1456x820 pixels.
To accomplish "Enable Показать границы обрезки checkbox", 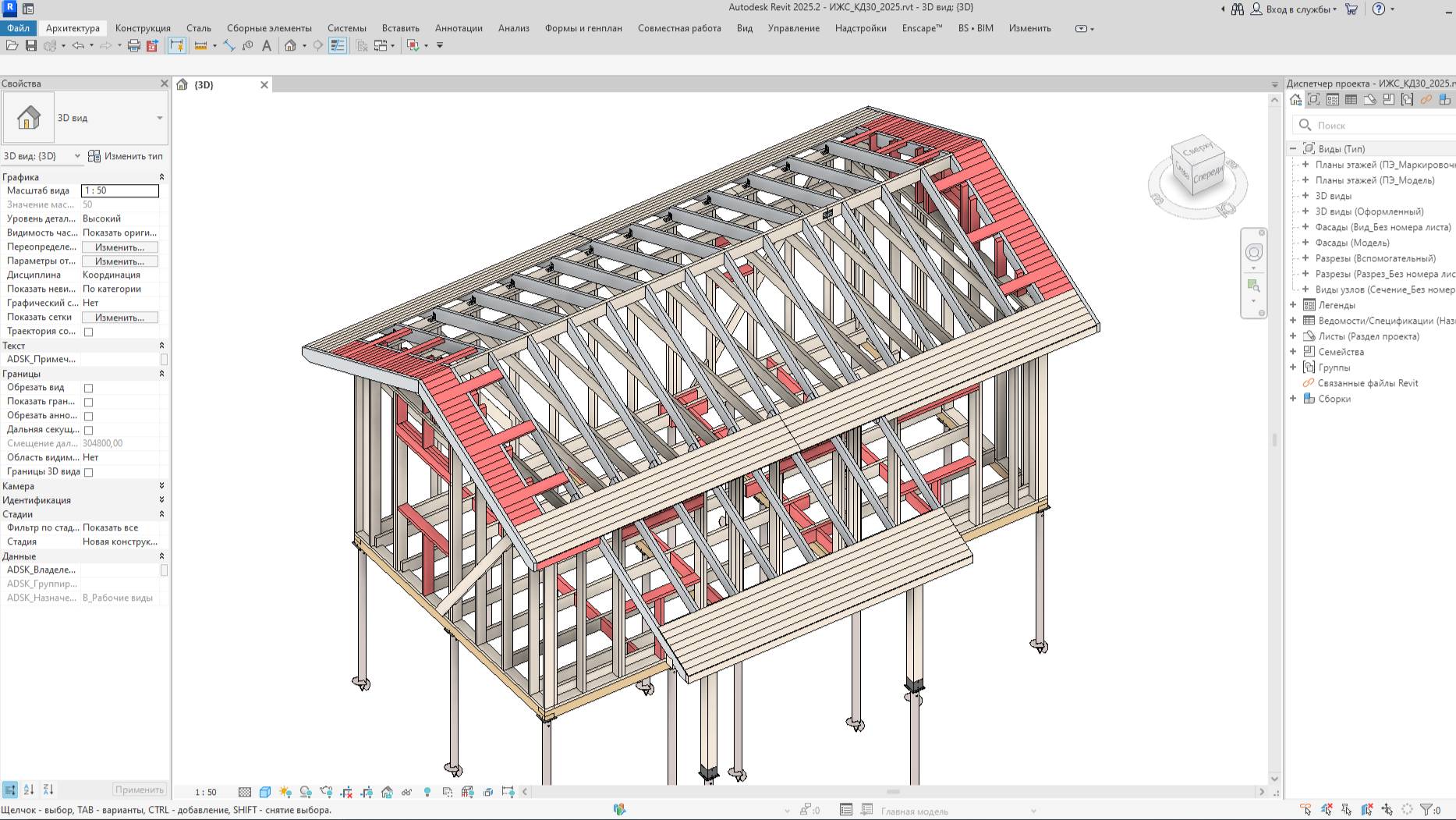I will click(89, 402).
